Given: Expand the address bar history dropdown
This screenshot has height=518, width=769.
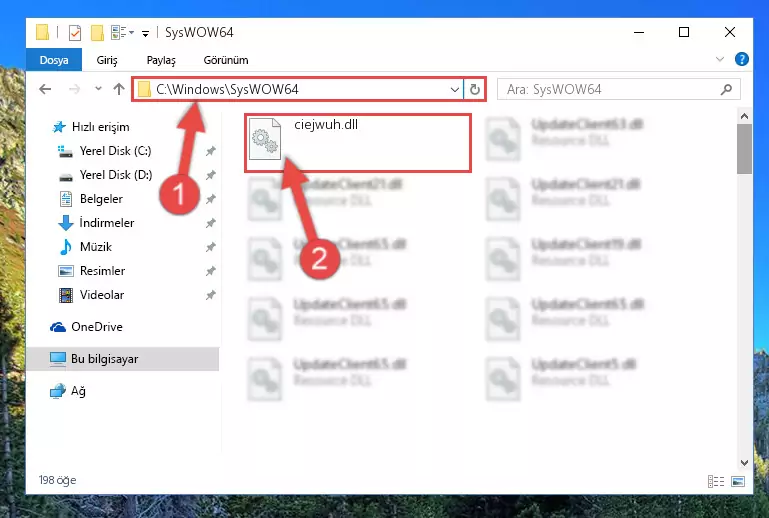Looking at the screenshot, I should click(x=455, y=89).
